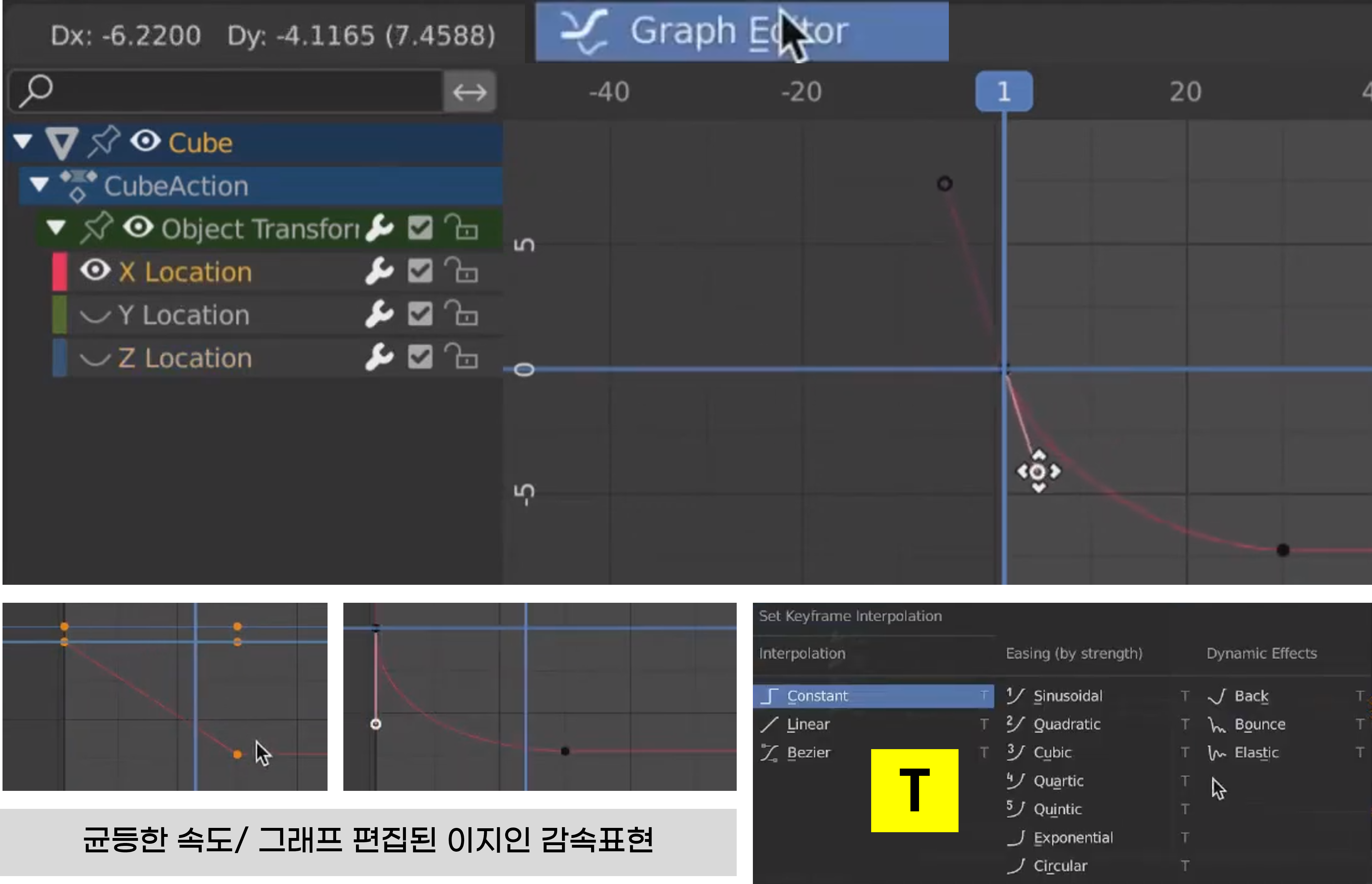
Task: Uncheck the Y Location mute checkbox
Action: click(420, 314)
